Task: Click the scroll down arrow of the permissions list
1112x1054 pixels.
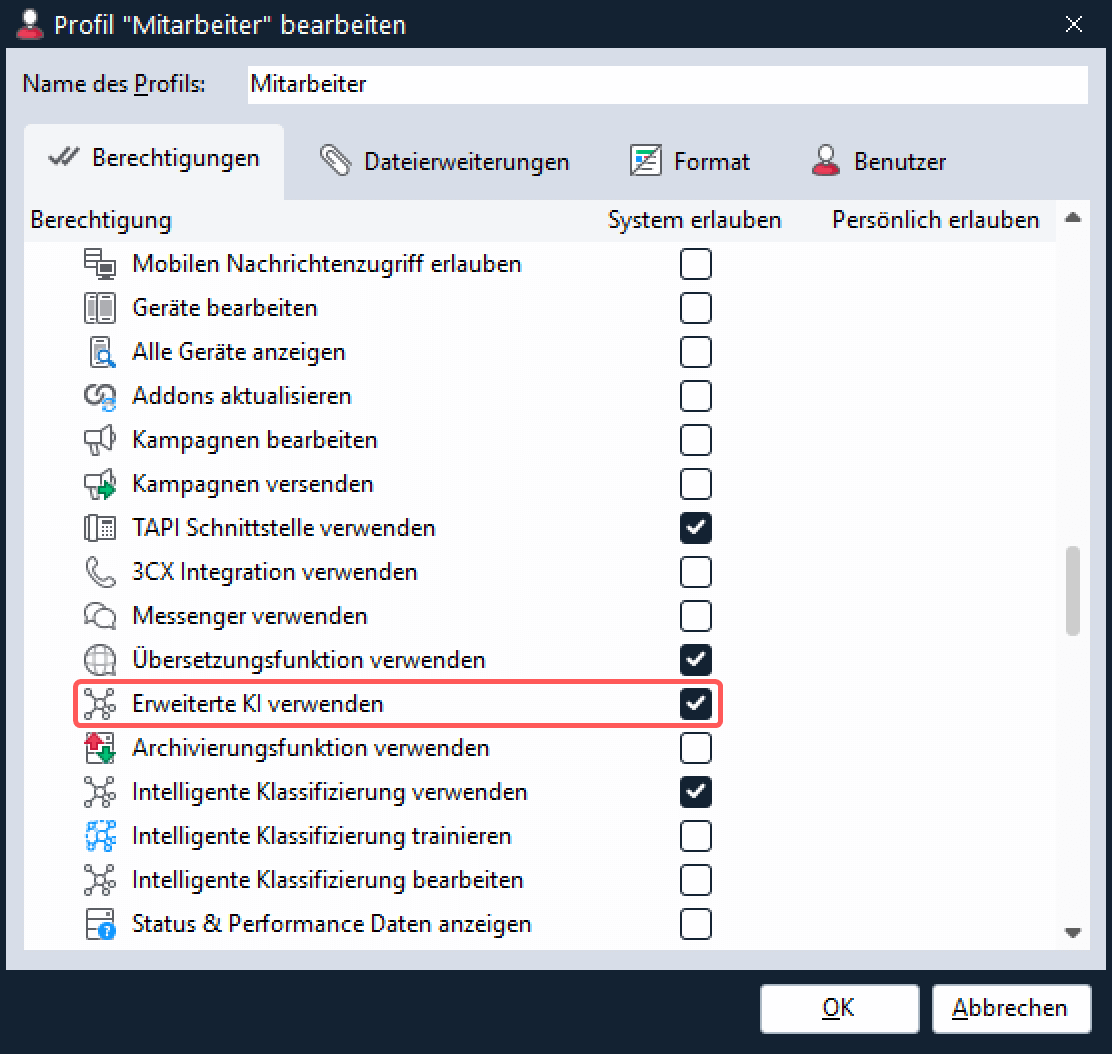Action: click(x=1073, y=932)
